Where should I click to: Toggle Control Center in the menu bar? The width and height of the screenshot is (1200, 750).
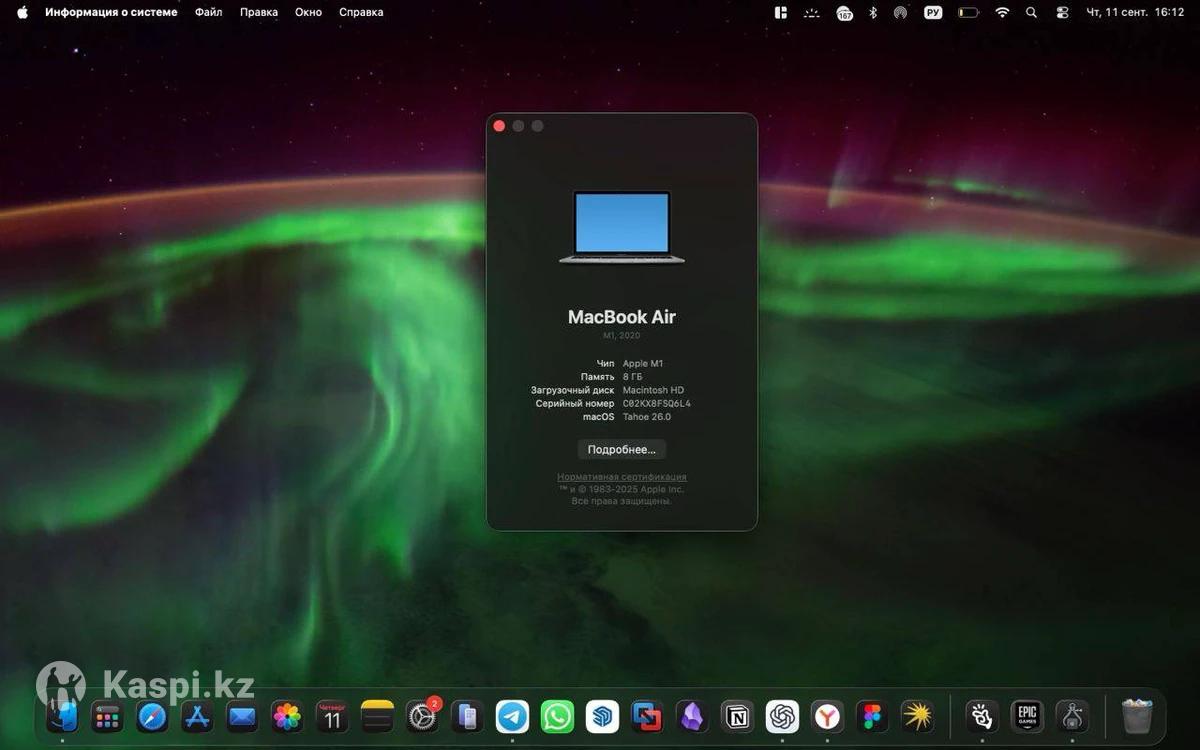(1062, 12)
